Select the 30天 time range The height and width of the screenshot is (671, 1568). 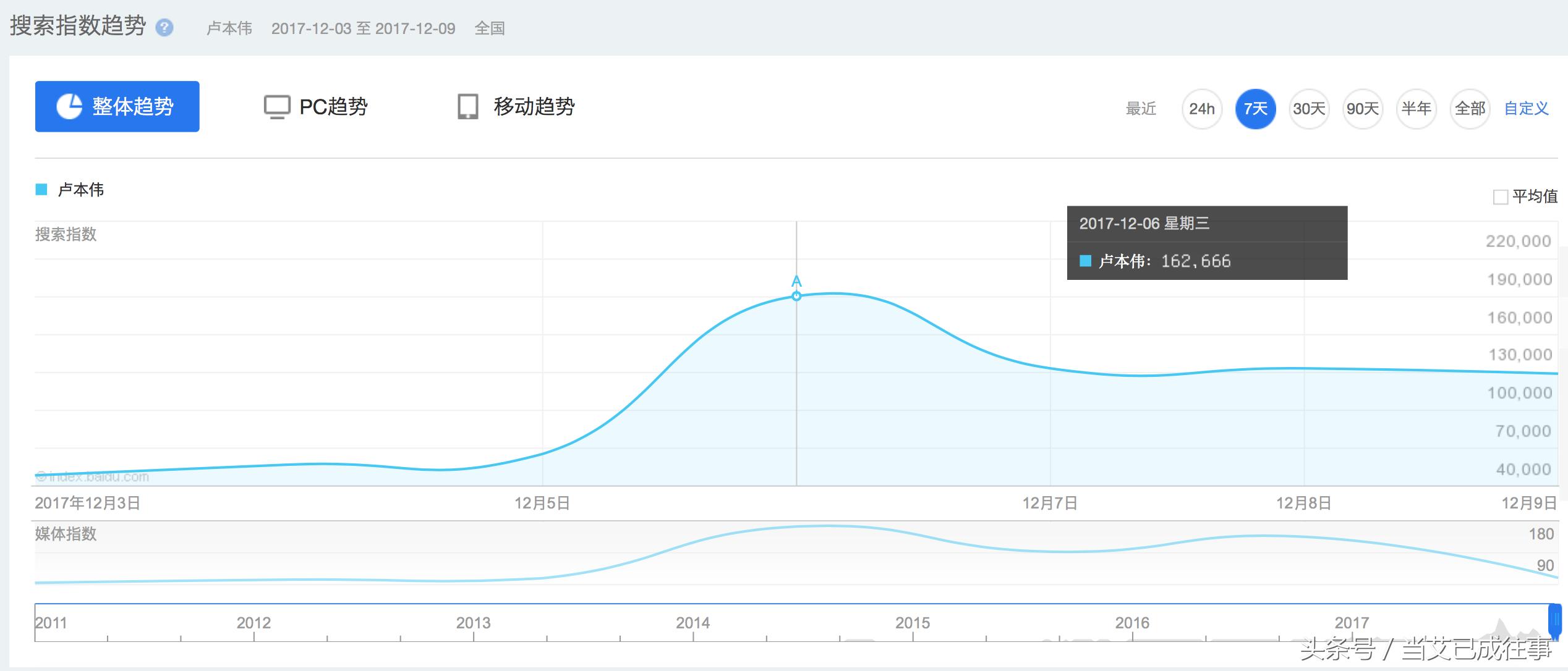(1309, 109)
